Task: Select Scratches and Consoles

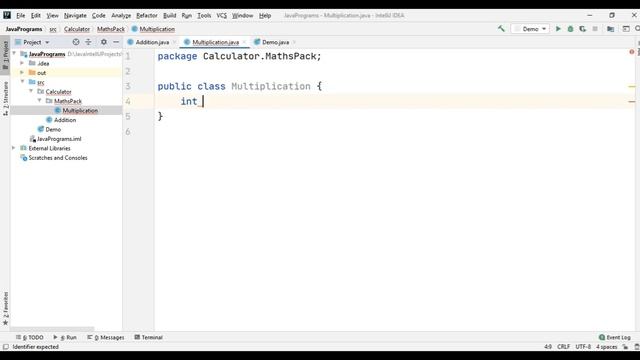Action: (x=58, y=158)
